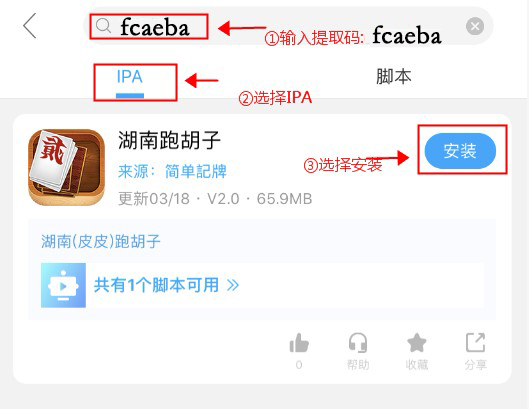Open help via the headset icon
This screenshot has width=529, height=409.
click(x=358, y=343)
